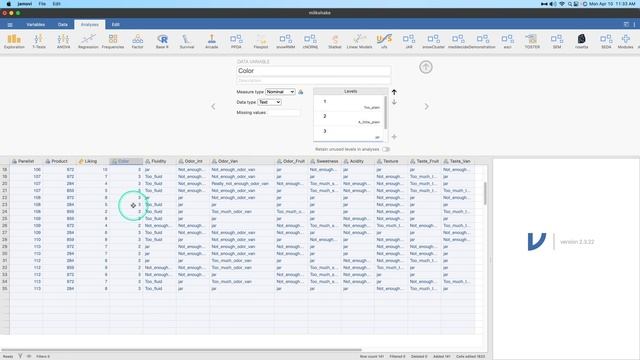Viewport: 640px width, 360px height.
Task: Open the T-Tests analyses menu
Action: [39, 41]
